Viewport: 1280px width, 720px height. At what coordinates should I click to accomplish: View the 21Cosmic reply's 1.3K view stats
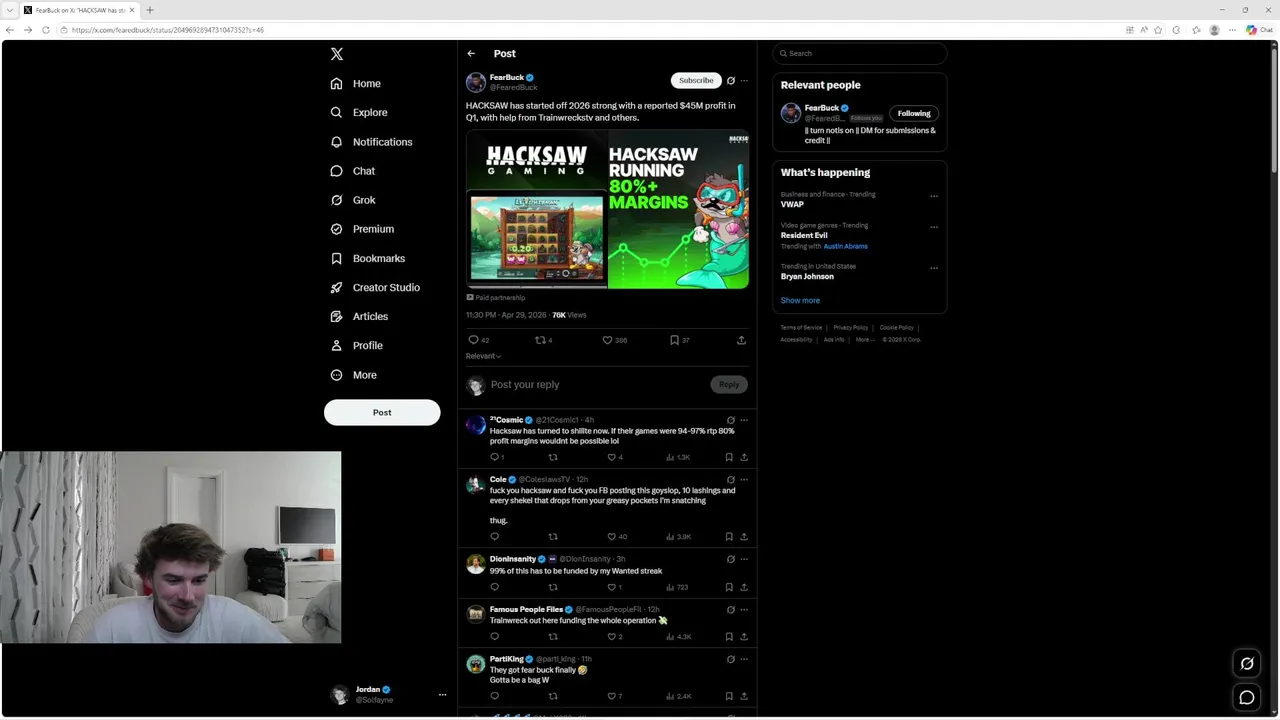click(x=679, y=457)
